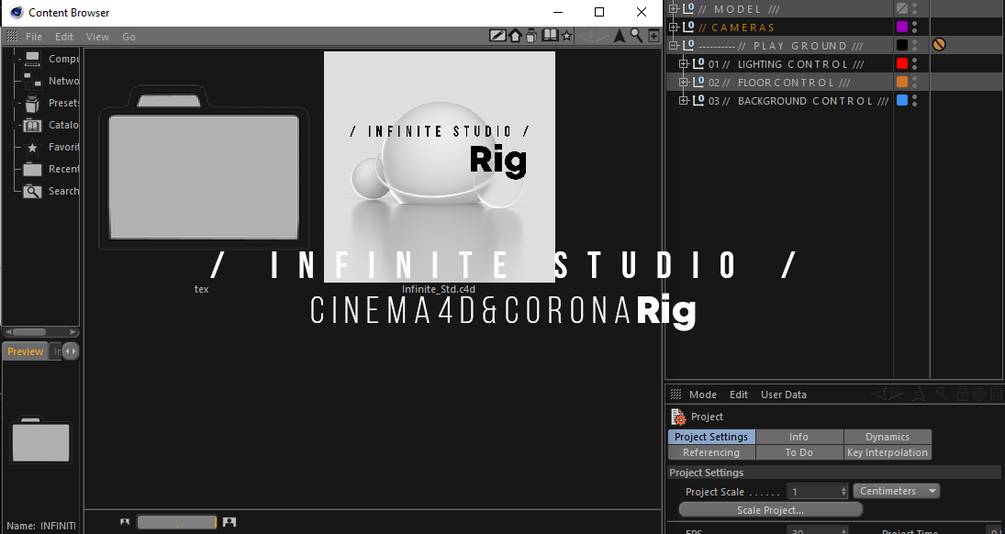The image size is (1005, 534).
Task: Open the View menu in Content Browser
Action: click(x=97, y=37)
